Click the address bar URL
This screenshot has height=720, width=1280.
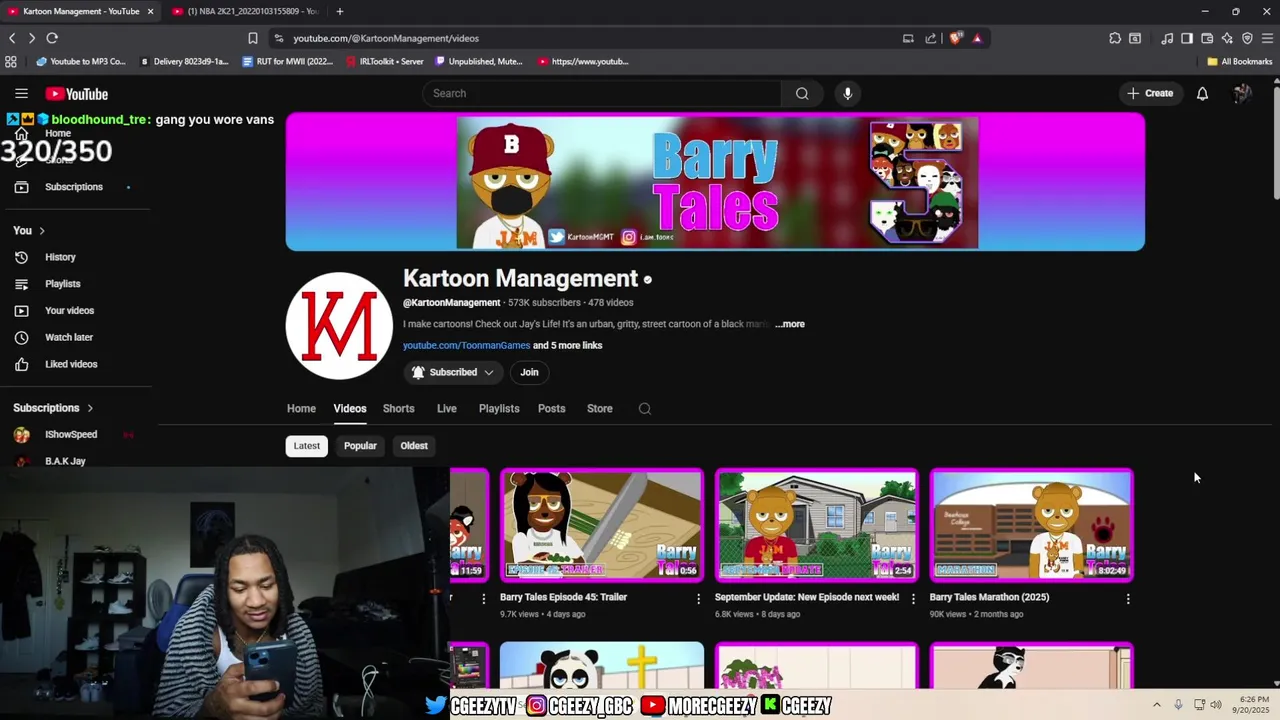point(386,38)
